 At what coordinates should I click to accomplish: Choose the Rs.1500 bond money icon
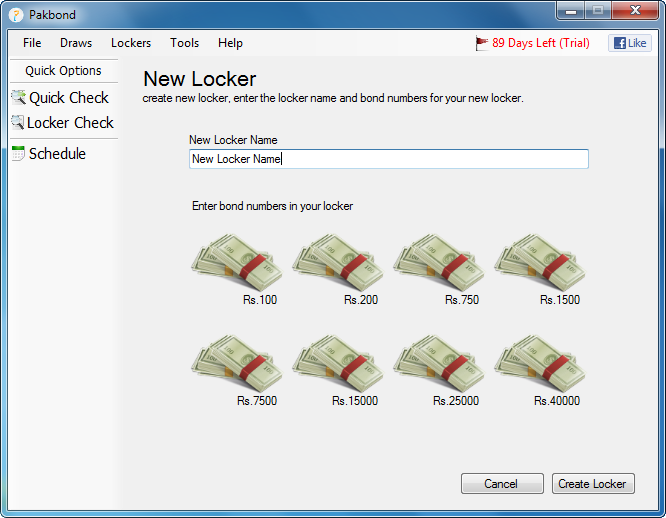point(540,263)
